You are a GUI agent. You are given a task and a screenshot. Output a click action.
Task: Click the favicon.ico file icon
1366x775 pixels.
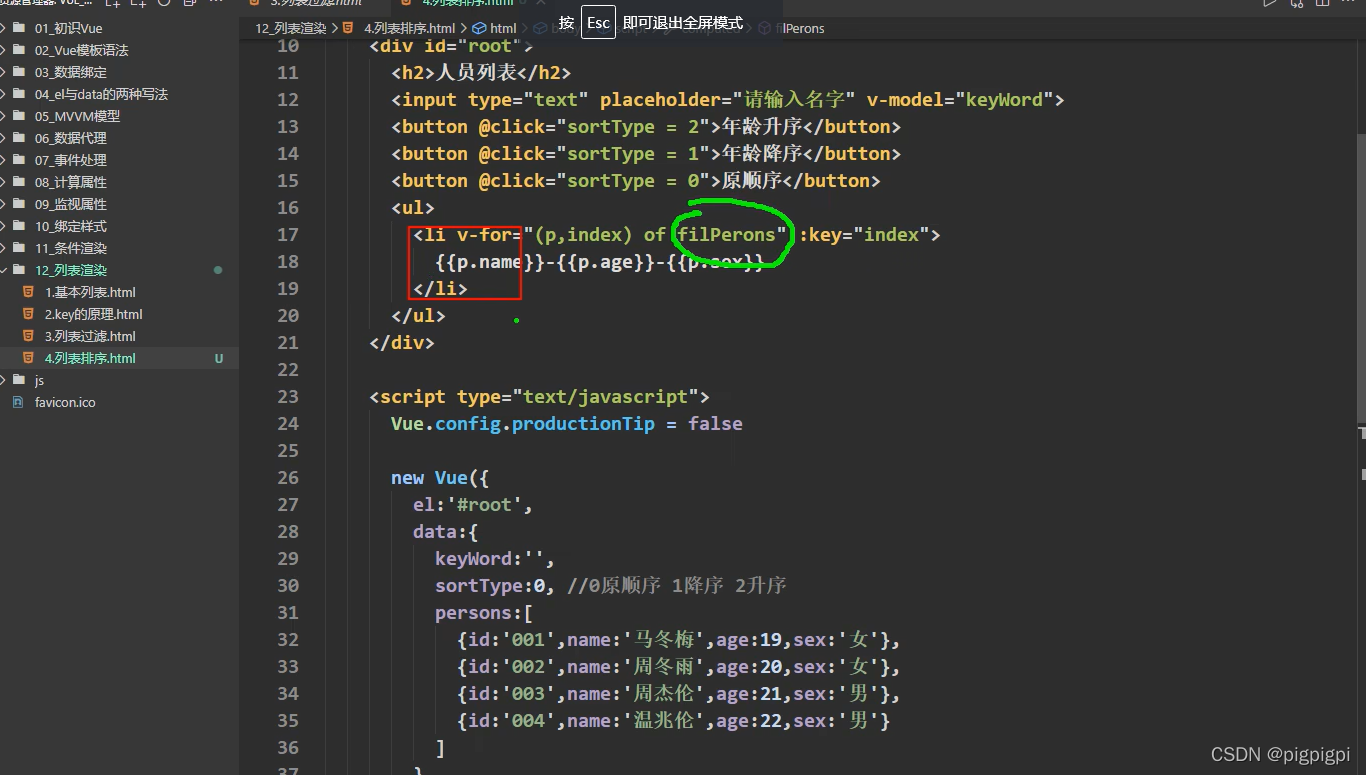17,402
